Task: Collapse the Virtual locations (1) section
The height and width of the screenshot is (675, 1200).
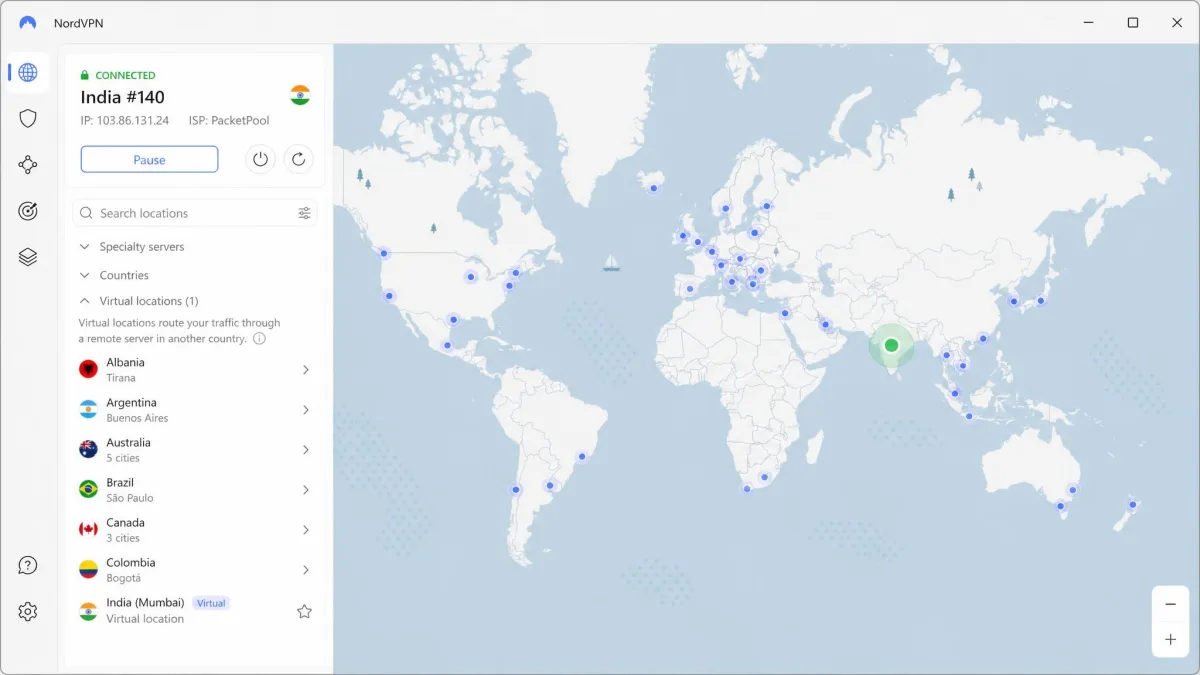Action: (x=138, y=301)
